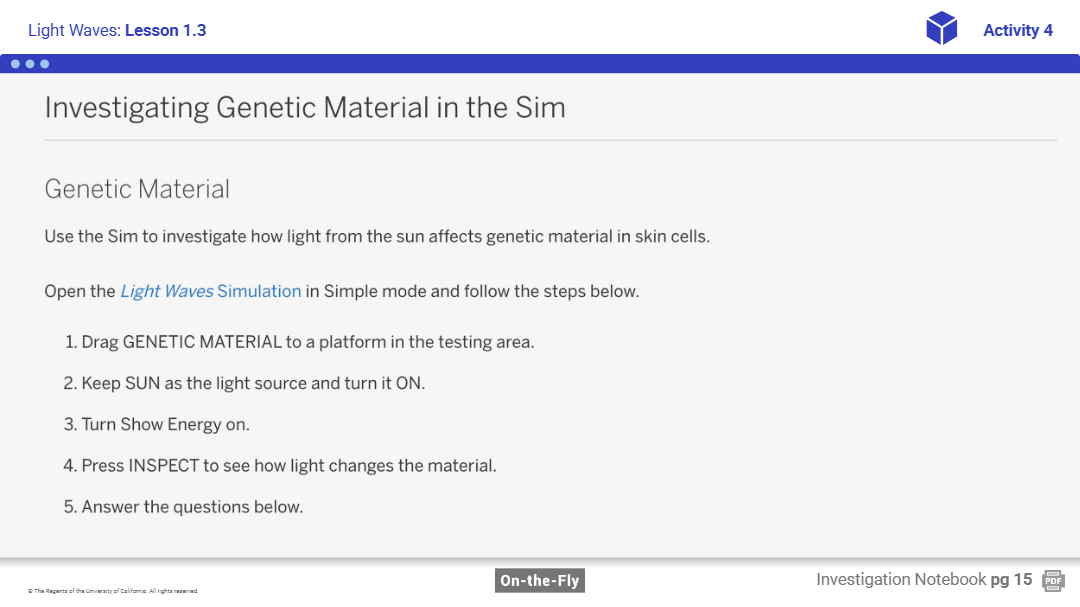This screenshot has width=1080, height=607.
Task: Click the Investigating Genetic Material in the Sim heading
Action: (x=305, y=108)
